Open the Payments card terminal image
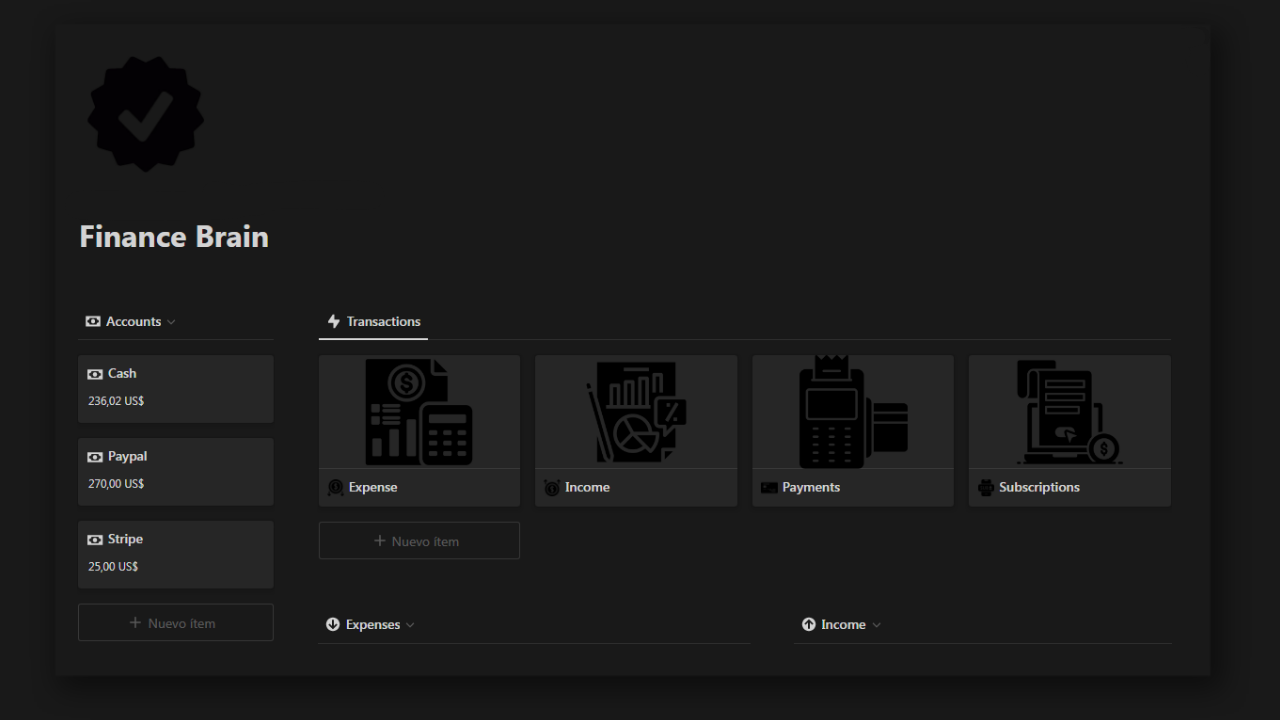The width and height of the screenshot is (1280, 720). point(853,412)
